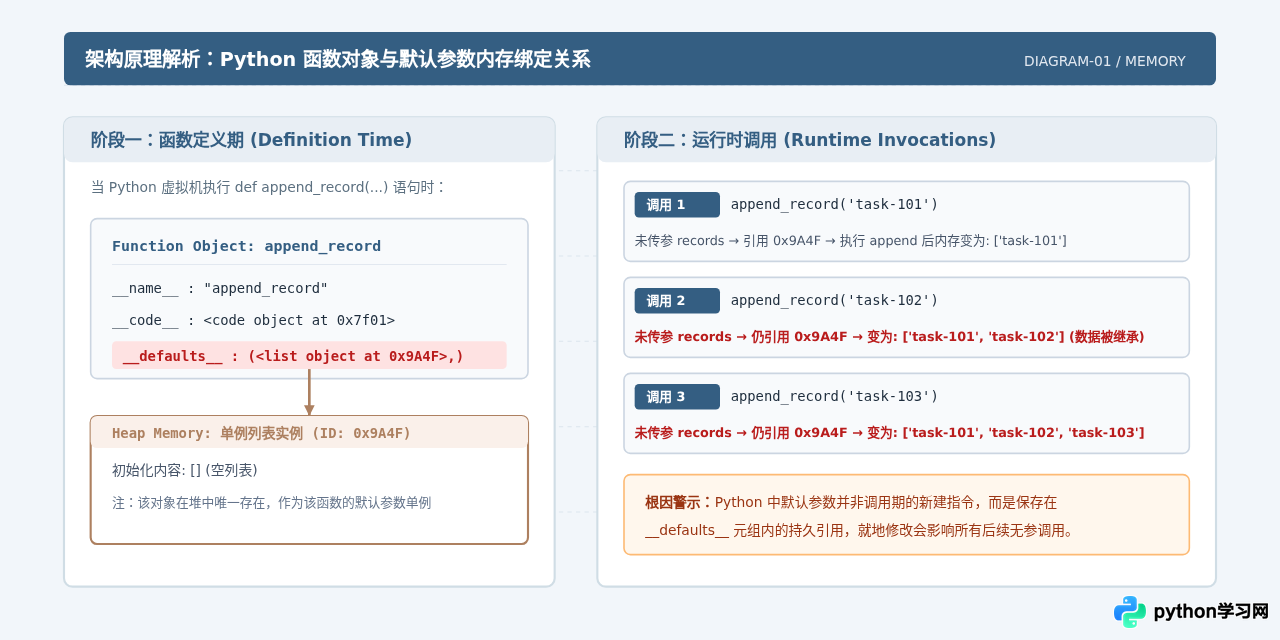Click the 调用 2 badge
The height and width of the screenshot is (640, 1280).
(677, 301)
